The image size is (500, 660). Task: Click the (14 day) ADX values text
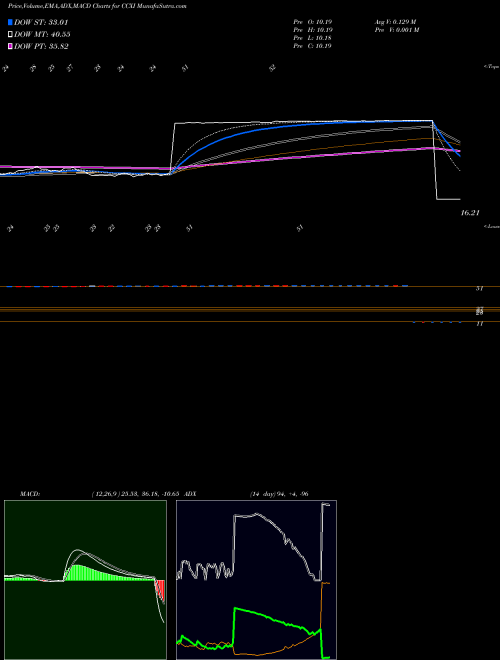(279, 493)
